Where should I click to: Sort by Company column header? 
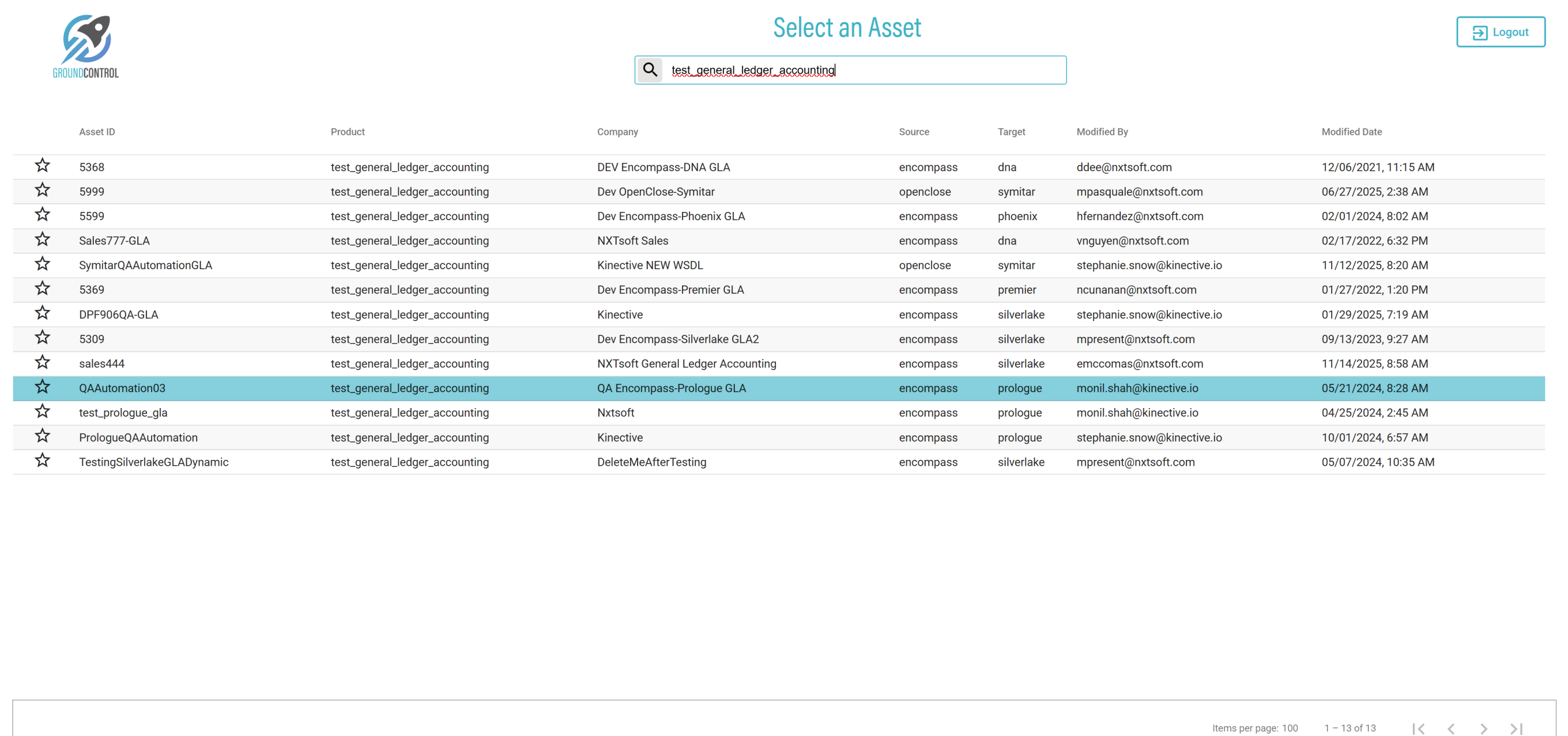pyautogui.click(x=617, y=131)
